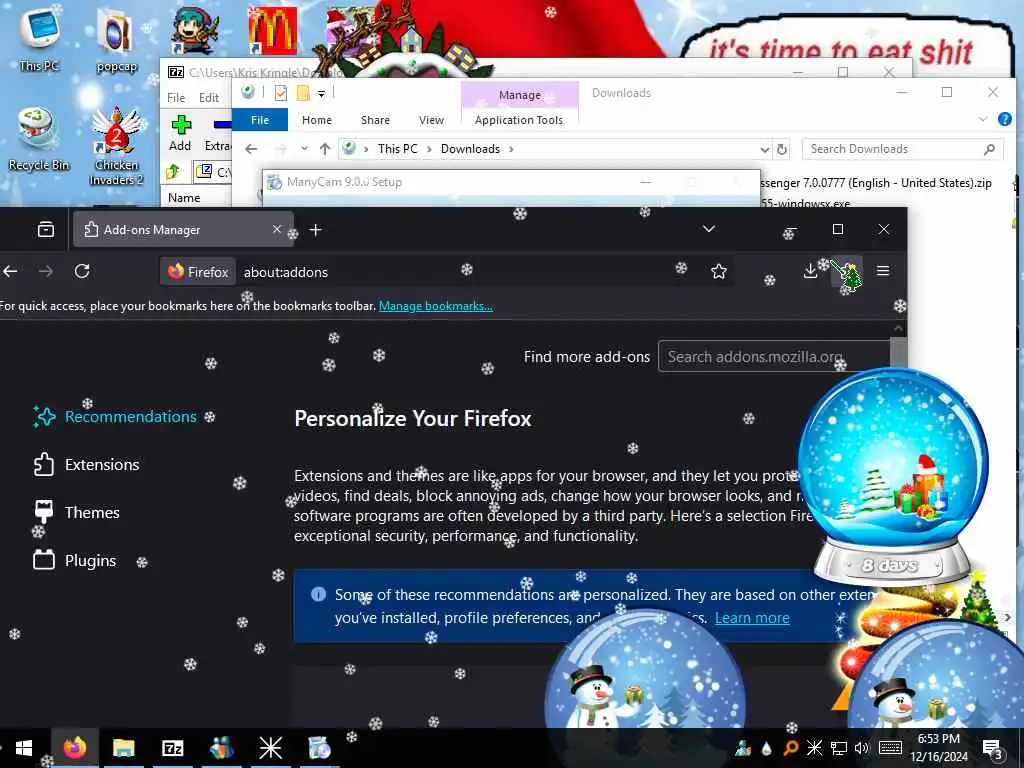Open a new Firefox tab with plus

(x=315, y=230)
